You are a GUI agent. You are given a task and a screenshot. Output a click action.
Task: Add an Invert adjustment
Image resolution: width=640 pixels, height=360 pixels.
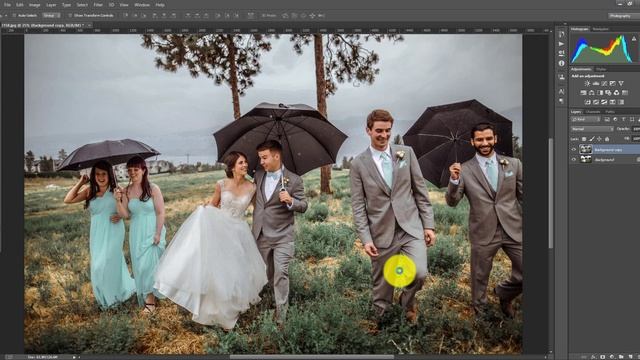click(x=588, y=102)
